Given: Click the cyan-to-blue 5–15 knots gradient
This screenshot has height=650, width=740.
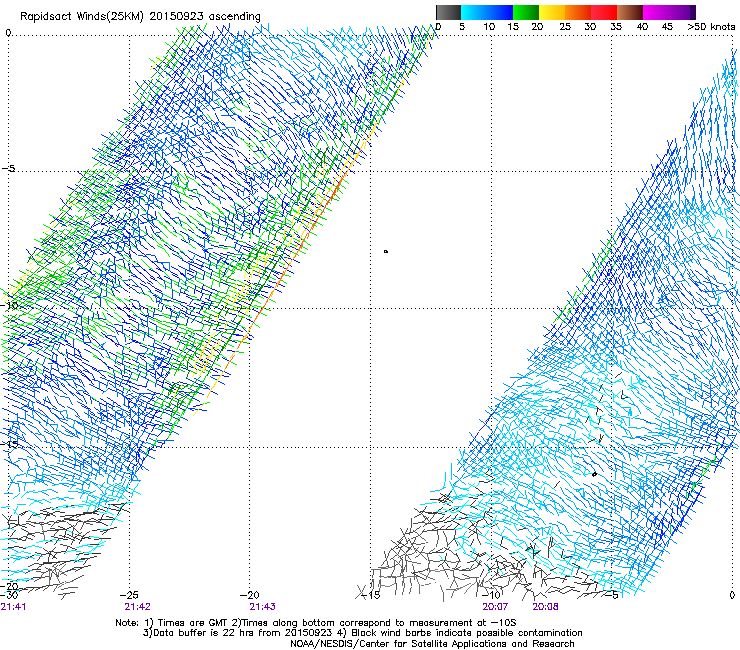Looking at the screenshot, I should pyautogui.click(x=487, y=12).
